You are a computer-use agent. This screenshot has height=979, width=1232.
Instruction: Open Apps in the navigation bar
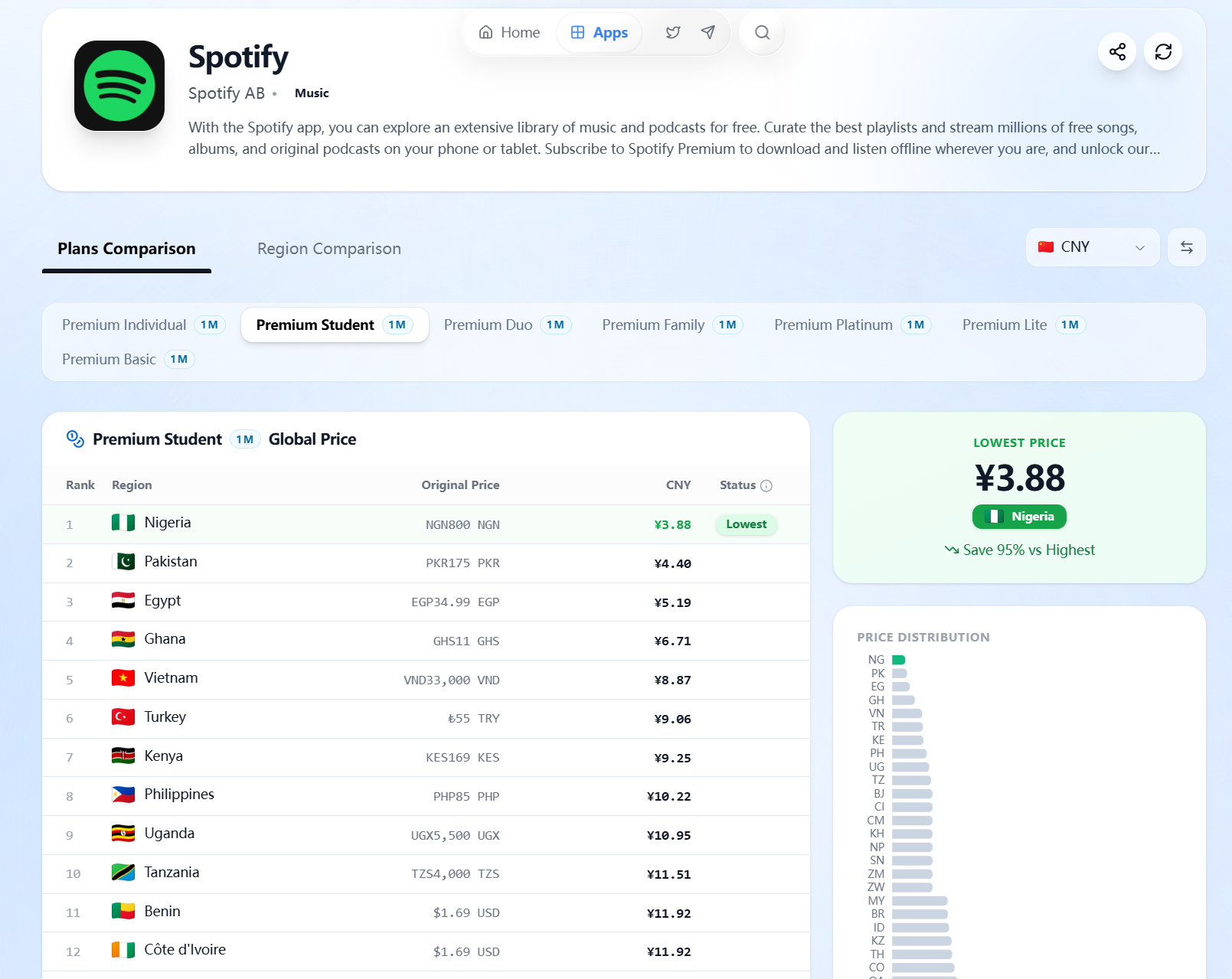pos(600,33)
